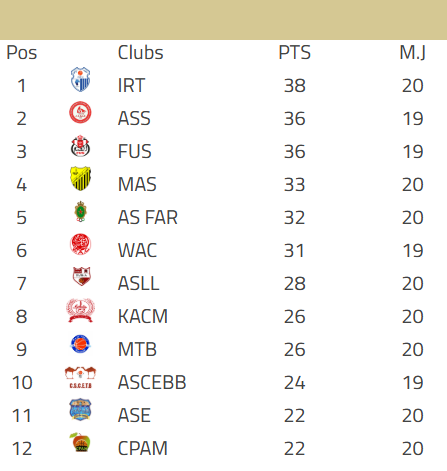Click the AS FAR club name
The width and height of the screenshot is (447, 471).
(x=148, y=217)
